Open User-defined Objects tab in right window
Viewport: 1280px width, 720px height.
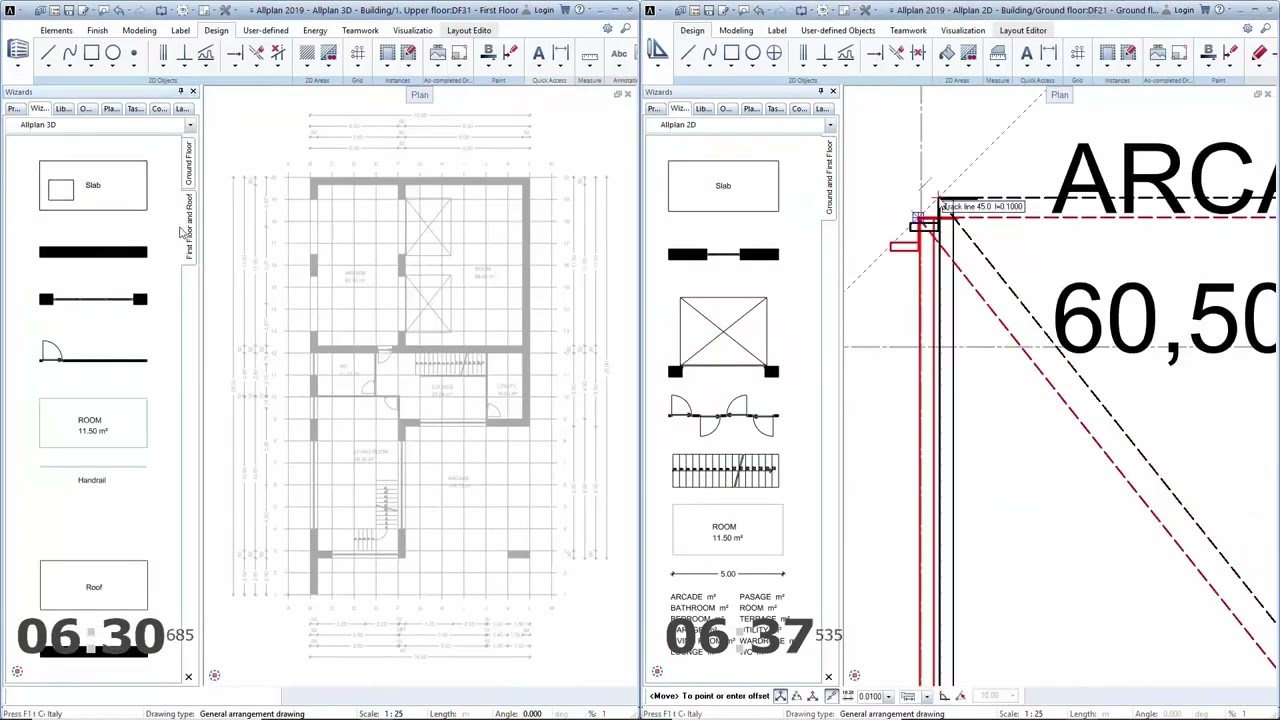click(838, 30)
